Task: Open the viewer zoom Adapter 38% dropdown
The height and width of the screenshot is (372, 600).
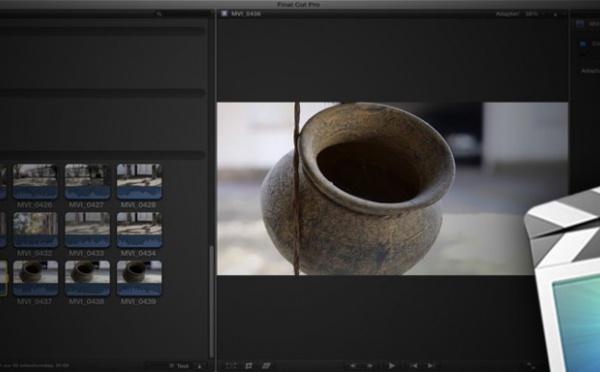Action: (x=520, y=14)
